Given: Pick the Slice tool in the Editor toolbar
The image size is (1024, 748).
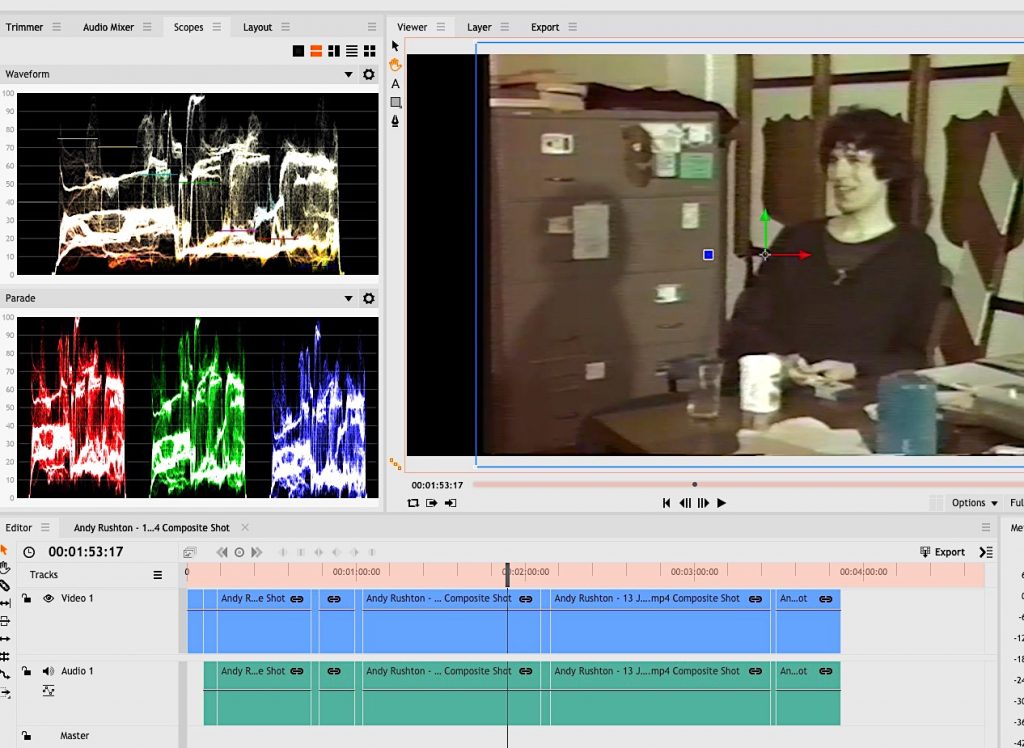Looking at the screenshot, I should click(5, 585).
